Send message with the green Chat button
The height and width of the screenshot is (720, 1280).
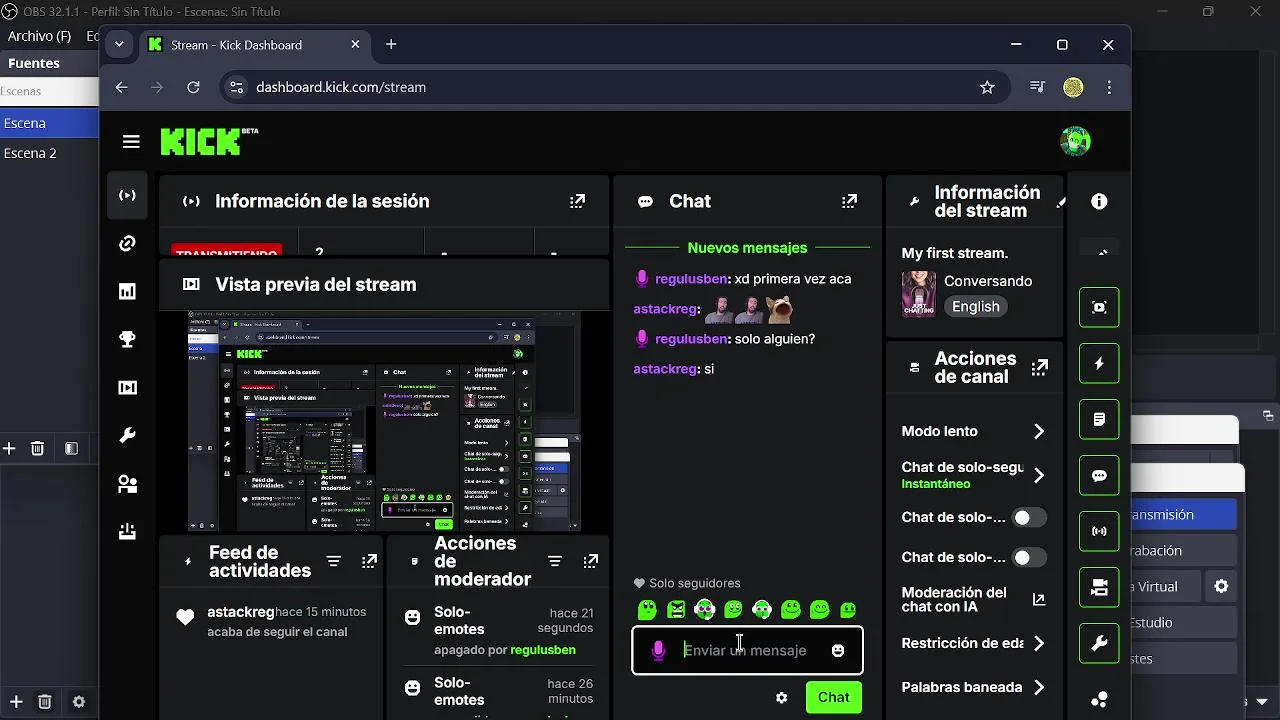(x=833, y=698)
